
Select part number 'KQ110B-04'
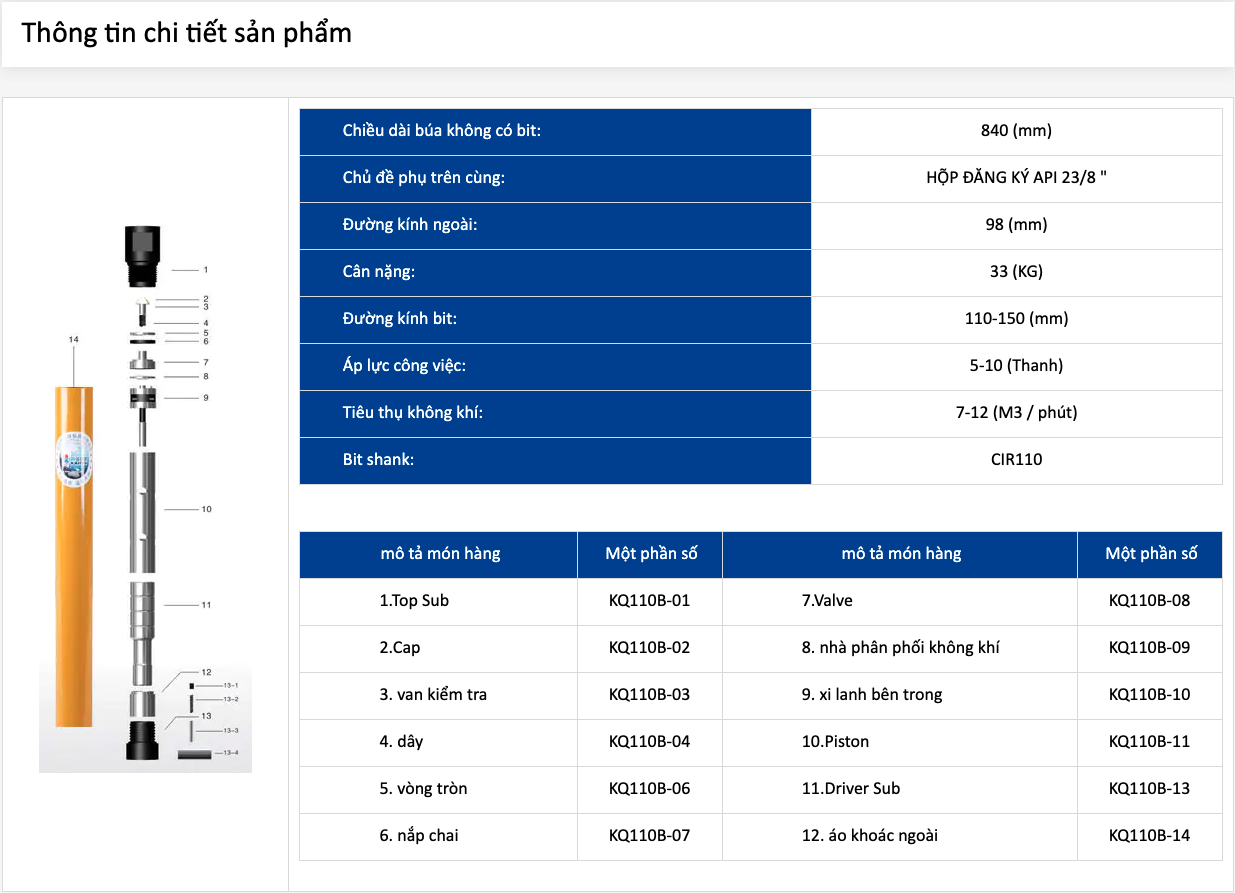(650, 742)
